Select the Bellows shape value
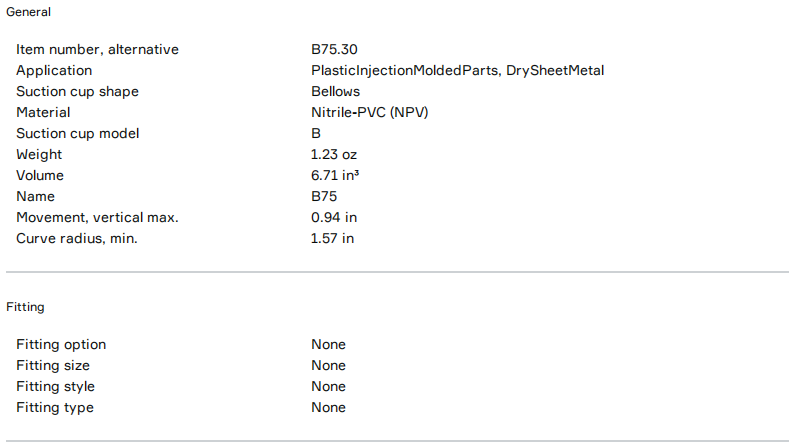 coord(335,91)
